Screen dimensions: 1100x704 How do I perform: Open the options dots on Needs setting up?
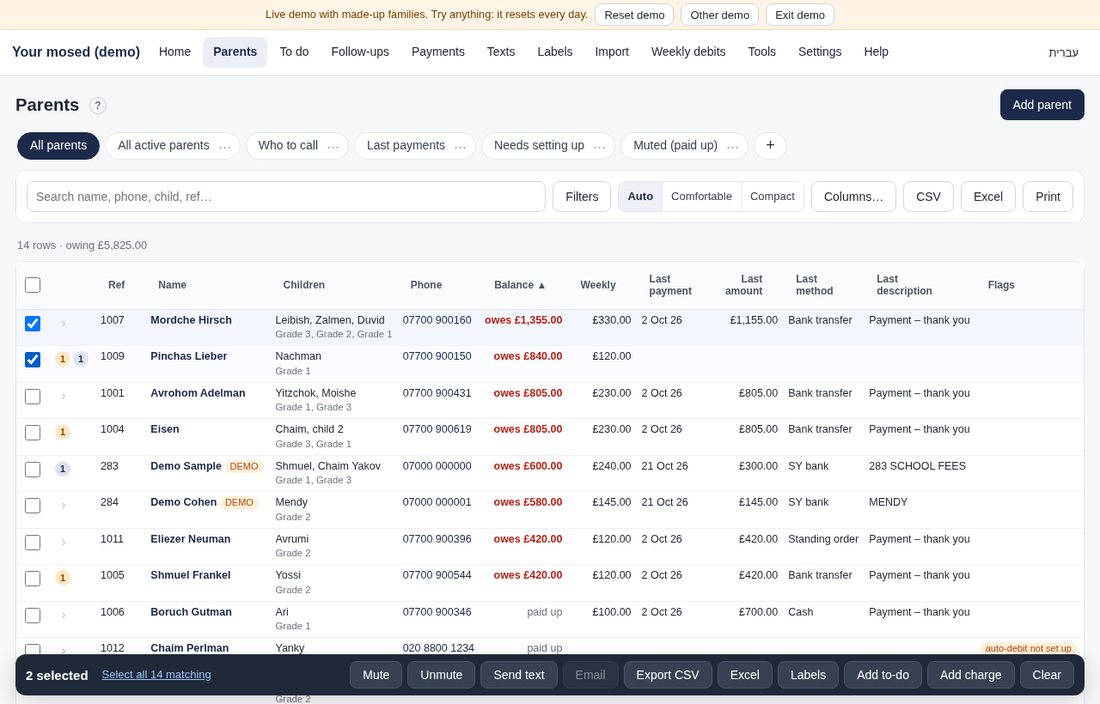pyautogui.click(x=600, y=147)
